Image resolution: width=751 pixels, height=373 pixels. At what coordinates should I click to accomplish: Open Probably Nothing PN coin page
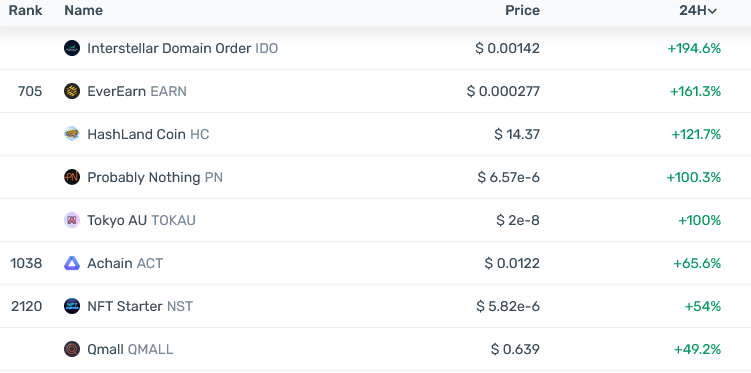155,177
